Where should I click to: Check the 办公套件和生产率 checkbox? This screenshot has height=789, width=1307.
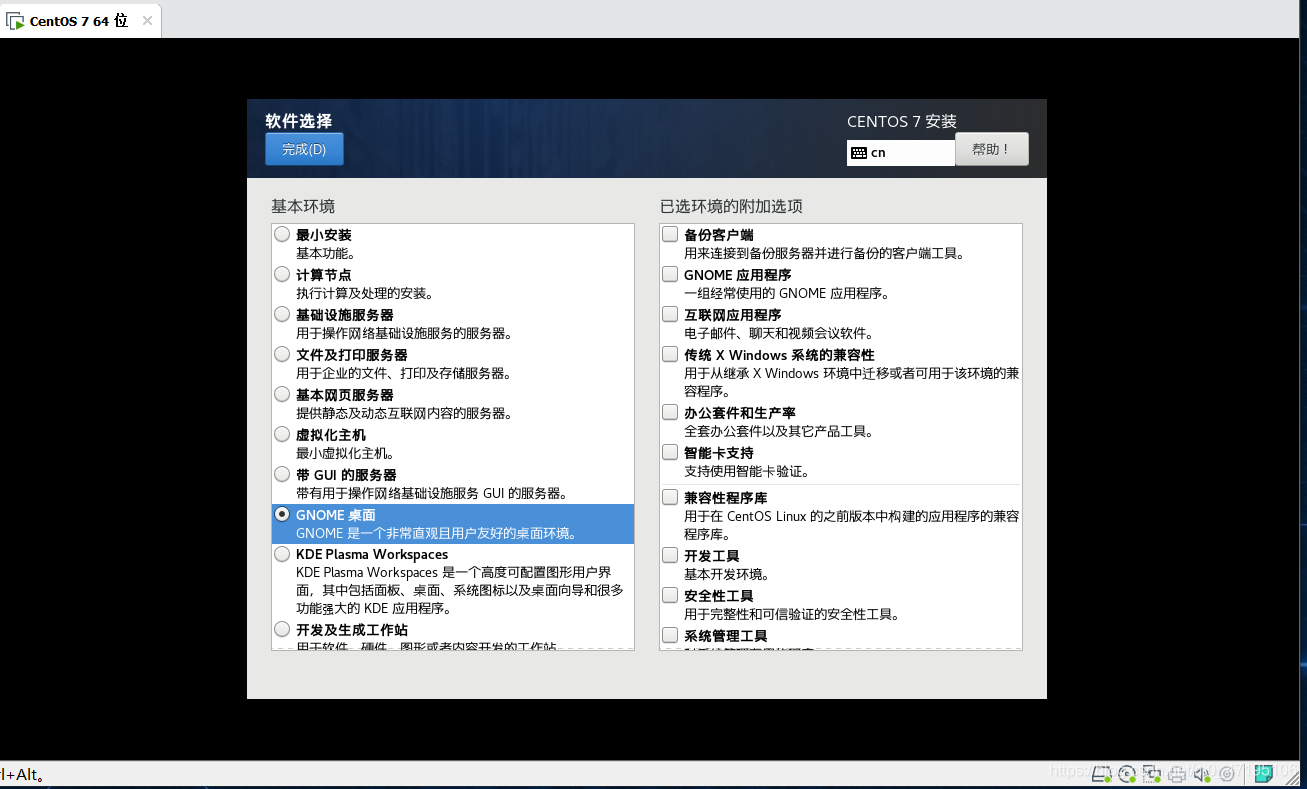pos(670,412)
